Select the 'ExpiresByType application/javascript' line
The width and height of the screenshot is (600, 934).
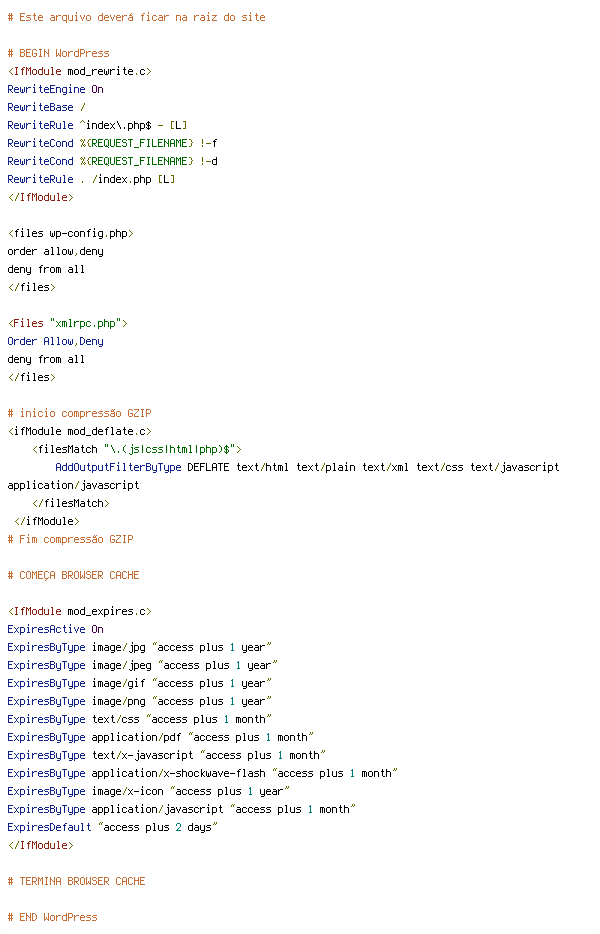(182, 809)
